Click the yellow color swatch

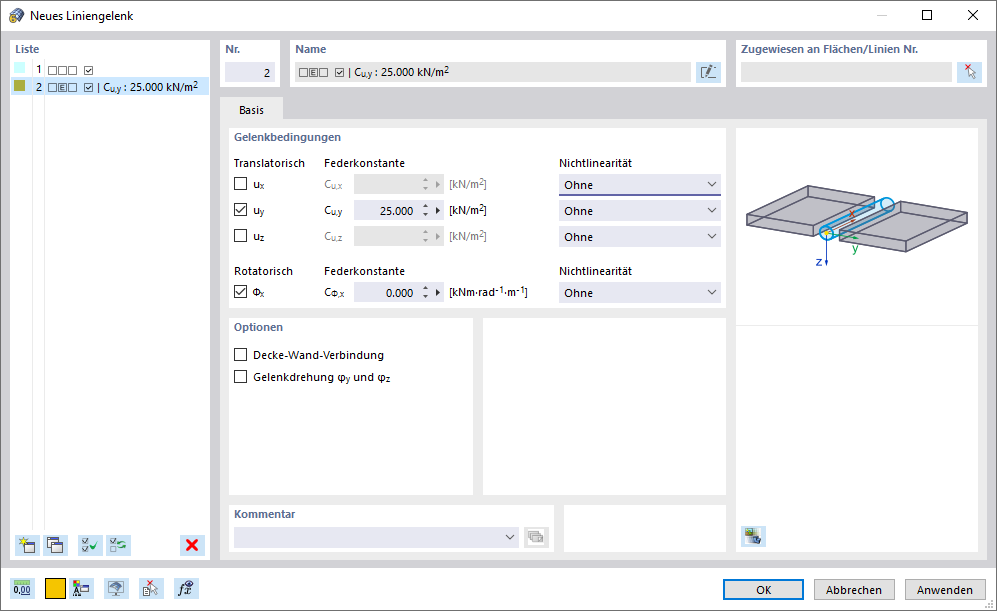point(55,589)
